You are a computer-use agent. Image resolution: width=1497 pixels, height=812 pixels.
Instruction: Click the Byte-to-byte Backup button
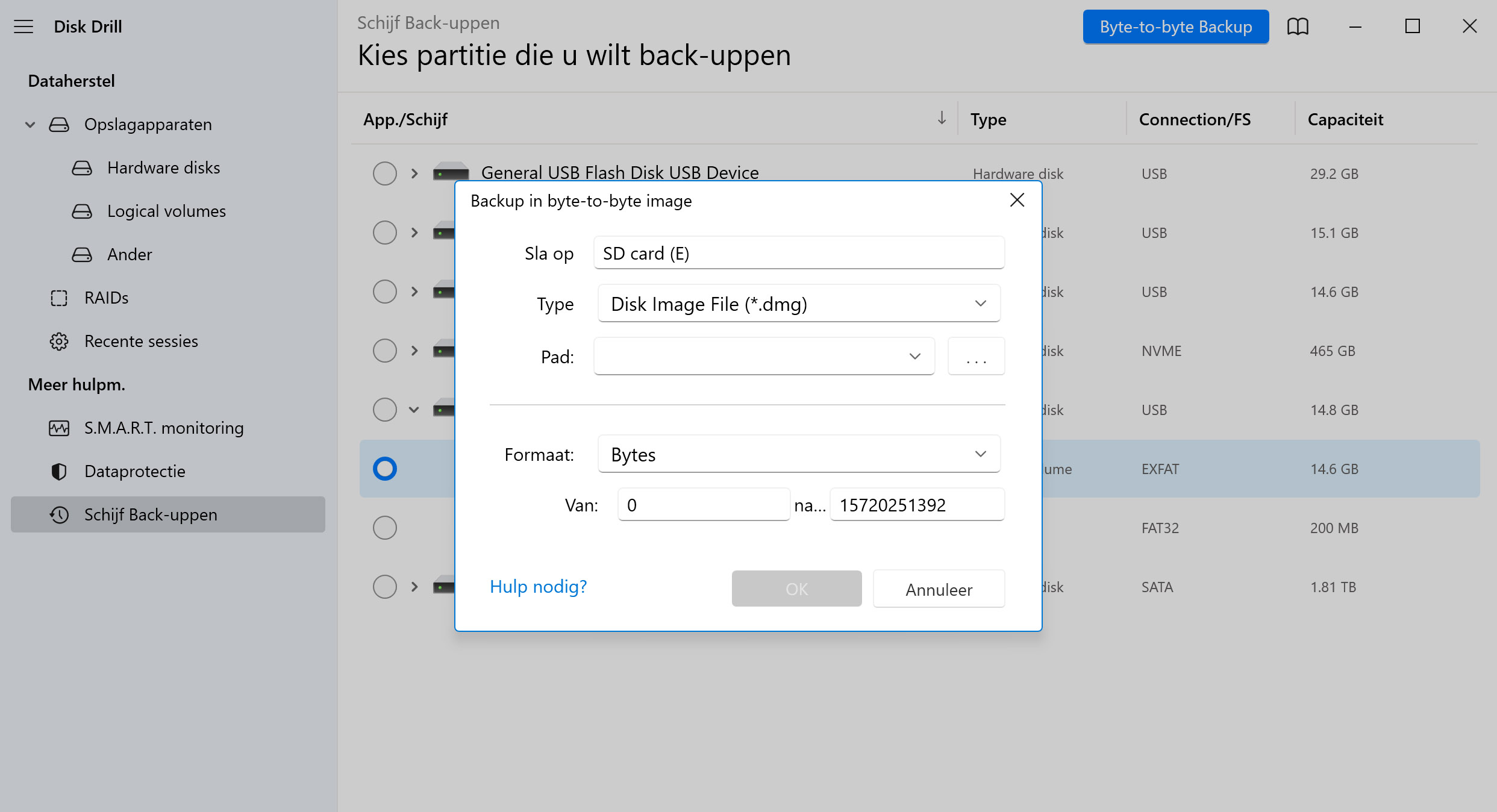(x=1176, y=27)
